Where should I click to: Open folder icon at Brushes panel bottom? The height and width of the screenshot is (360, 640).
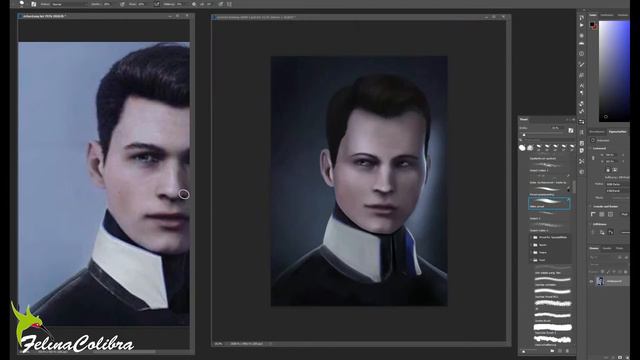552,351
